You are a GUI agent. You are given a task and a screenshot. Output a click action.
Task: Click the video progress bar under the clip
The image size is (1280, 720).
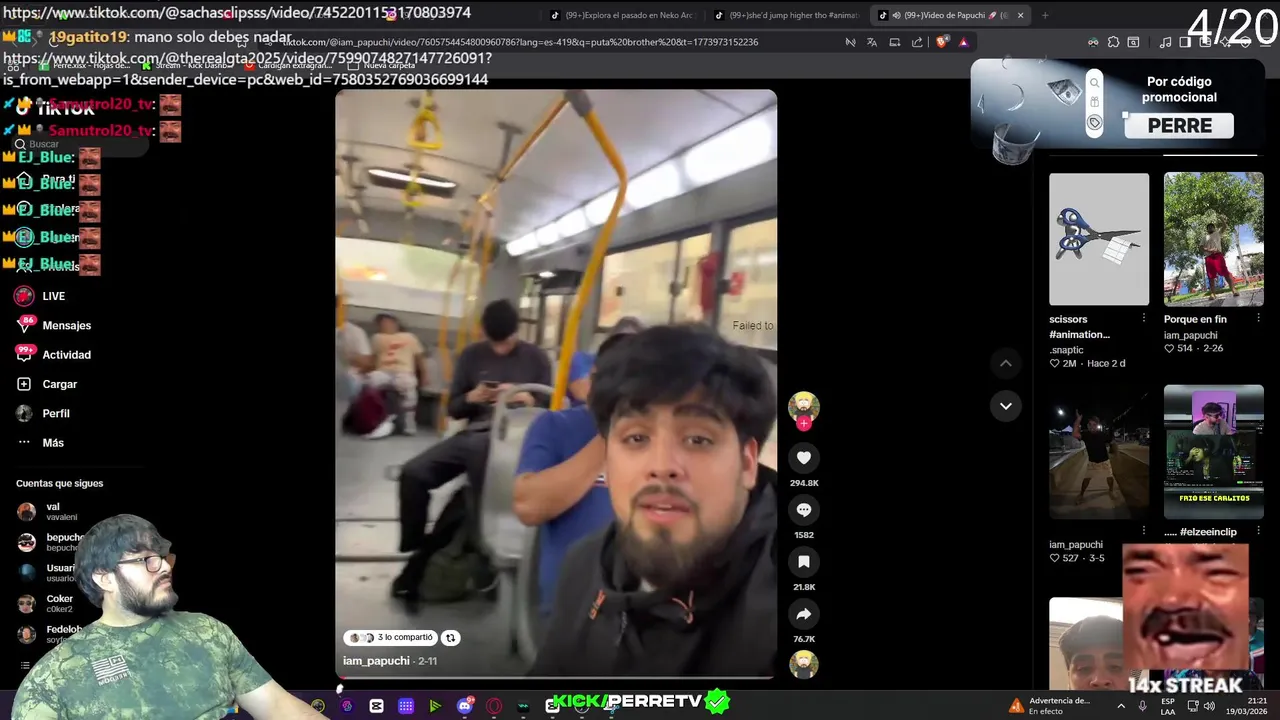556,679
